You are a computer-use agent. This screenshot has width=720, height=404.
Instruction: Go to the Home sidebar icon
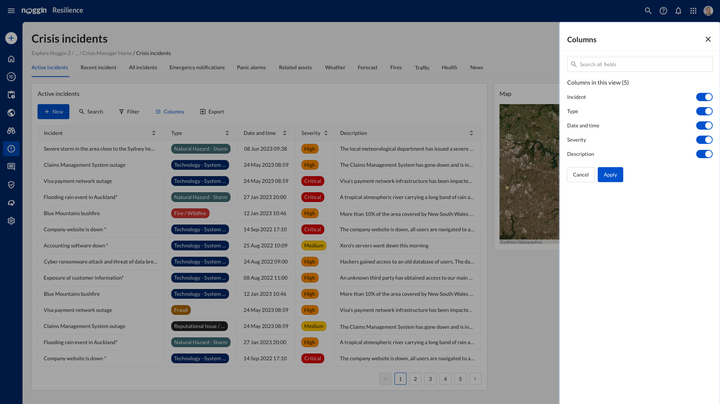pos(11,59)
